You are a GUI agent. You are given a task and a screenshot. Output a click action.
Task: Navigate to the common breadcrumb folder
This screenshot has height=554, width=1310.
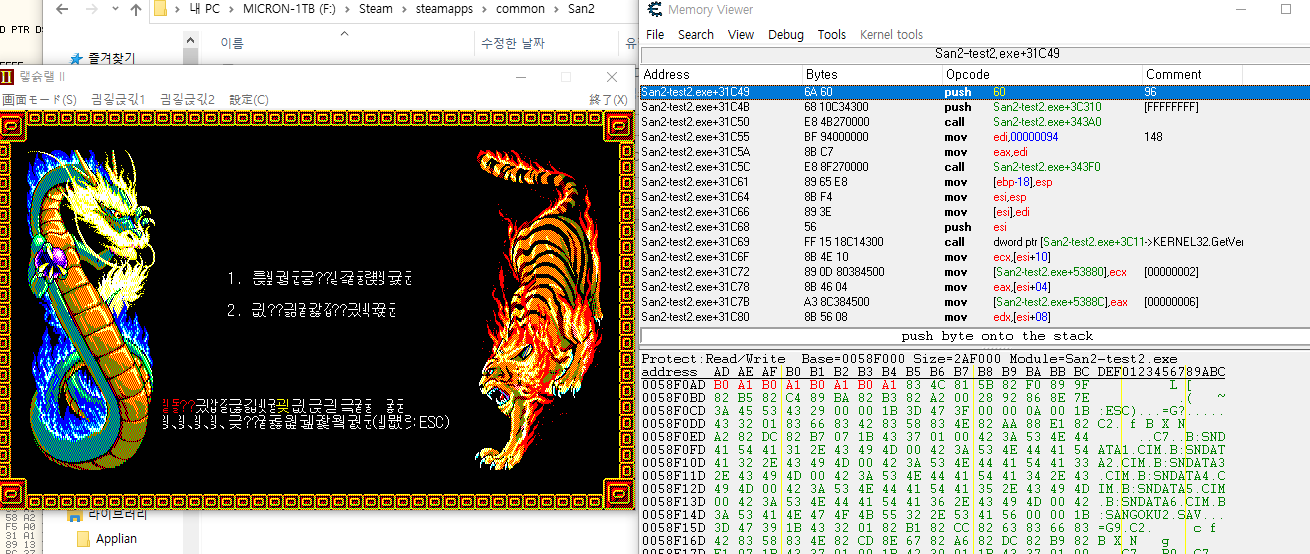(522, 9)
